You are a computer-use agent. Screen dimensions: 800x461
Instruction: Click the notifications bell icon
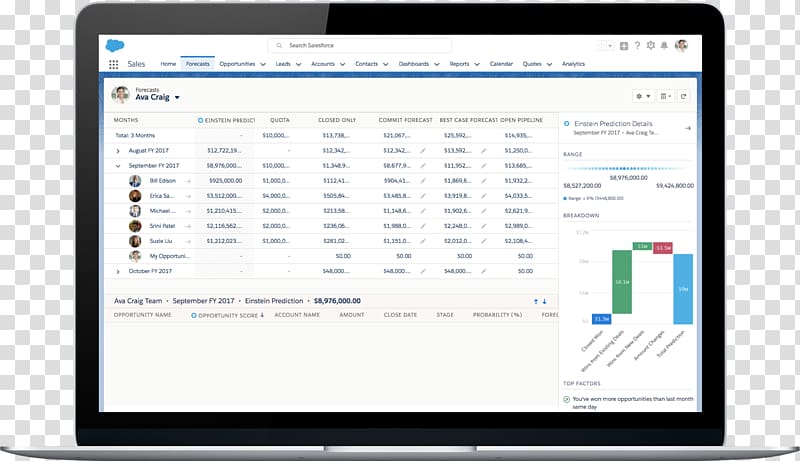tap(666, 46)
